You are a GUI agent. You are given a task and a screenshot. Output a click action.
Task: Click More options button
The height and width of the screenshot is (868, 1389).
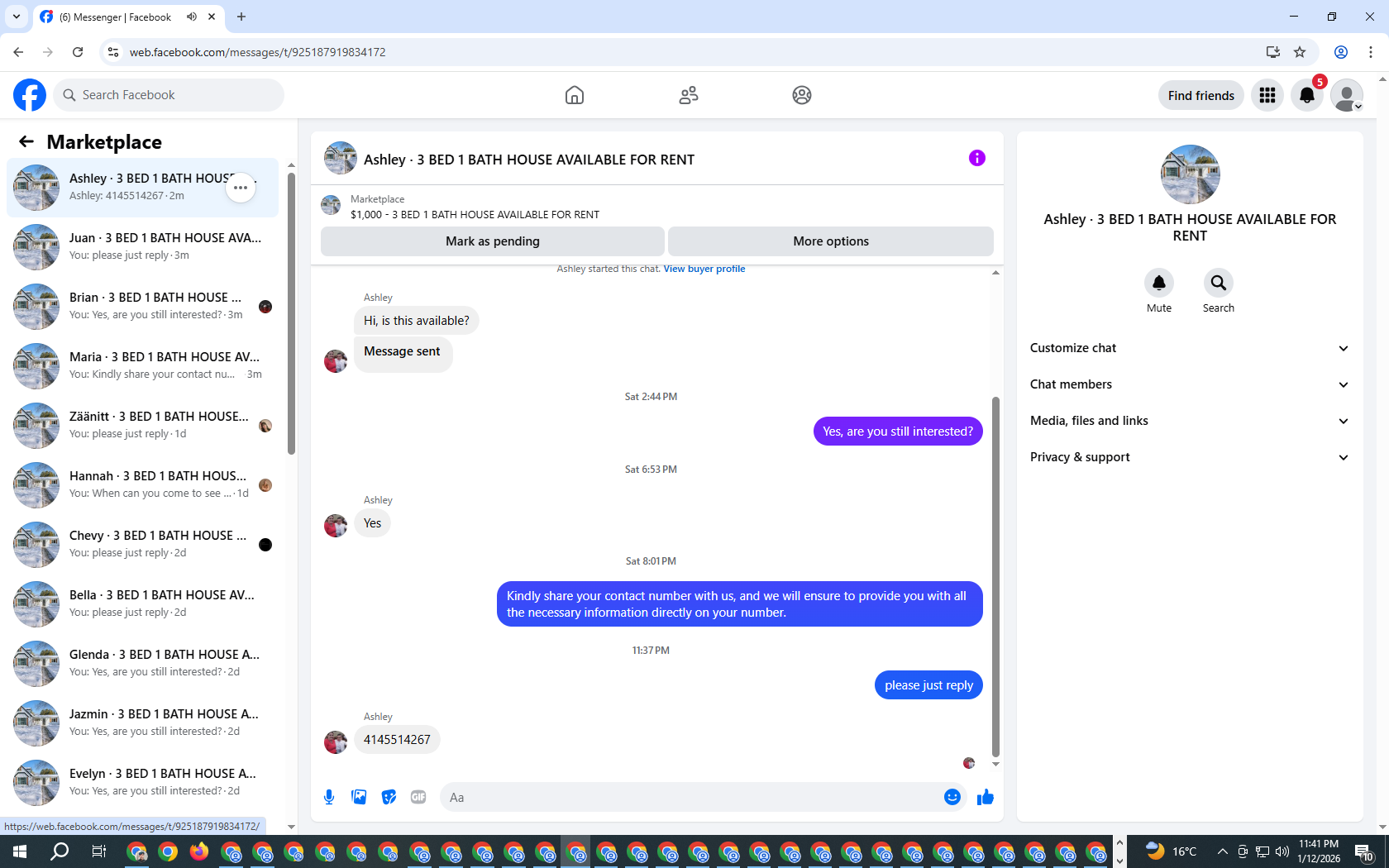click(x=831, y=241)
